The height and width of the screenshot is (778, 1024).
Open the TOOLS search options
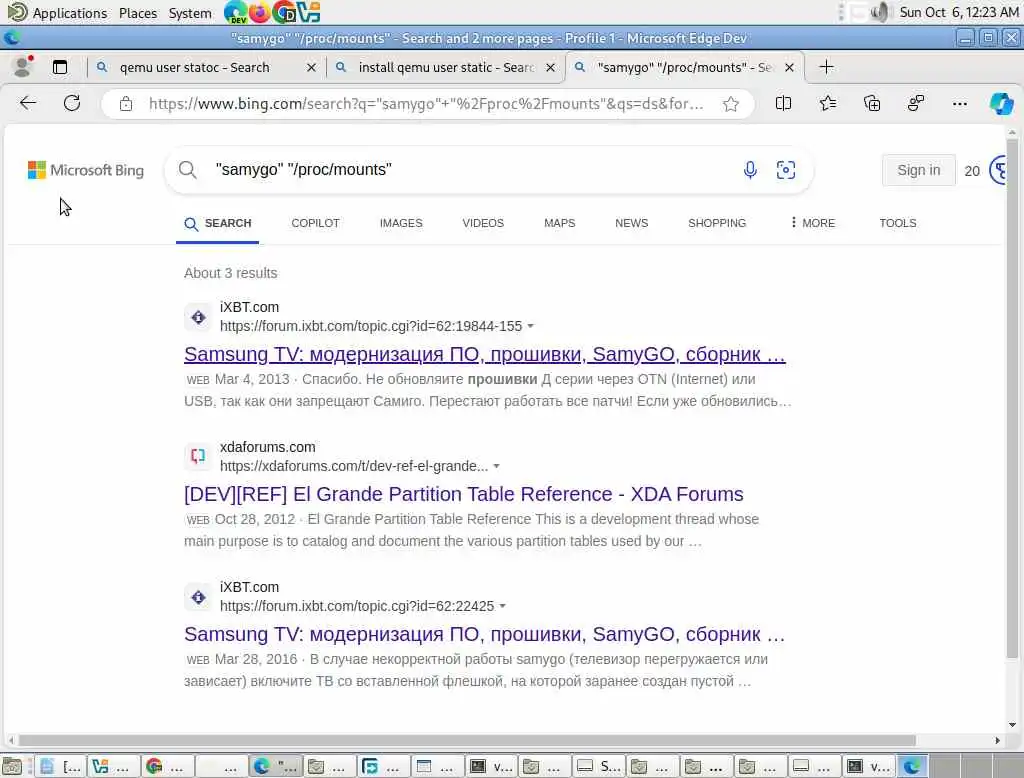click(x=898, y=223)
